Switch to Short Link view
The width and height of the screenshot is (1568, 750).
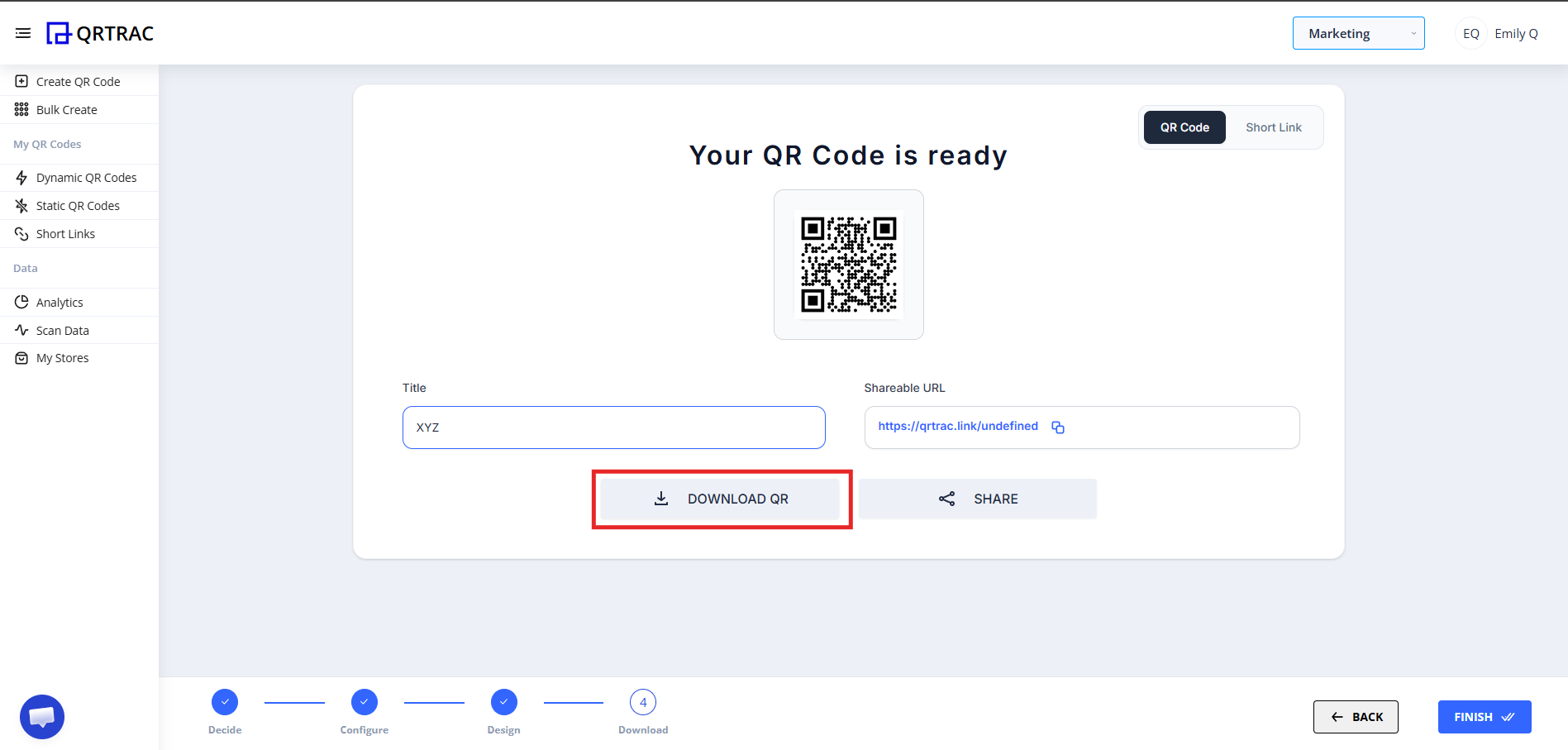[x=1273, y=127]
